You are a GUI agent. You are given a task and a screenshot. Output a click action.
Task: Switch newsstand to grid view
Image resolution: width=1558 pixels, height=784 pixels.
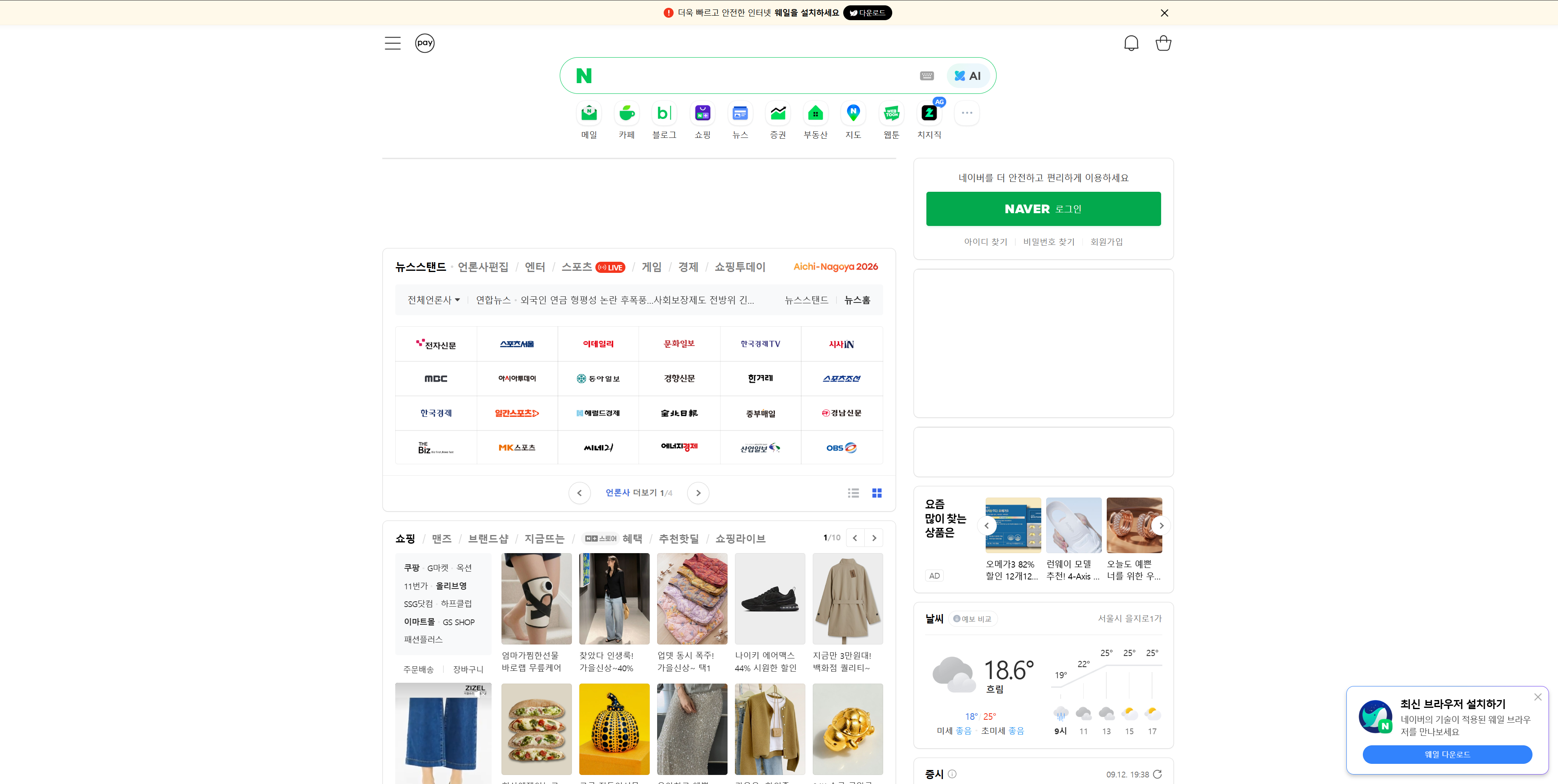(876, 493)
